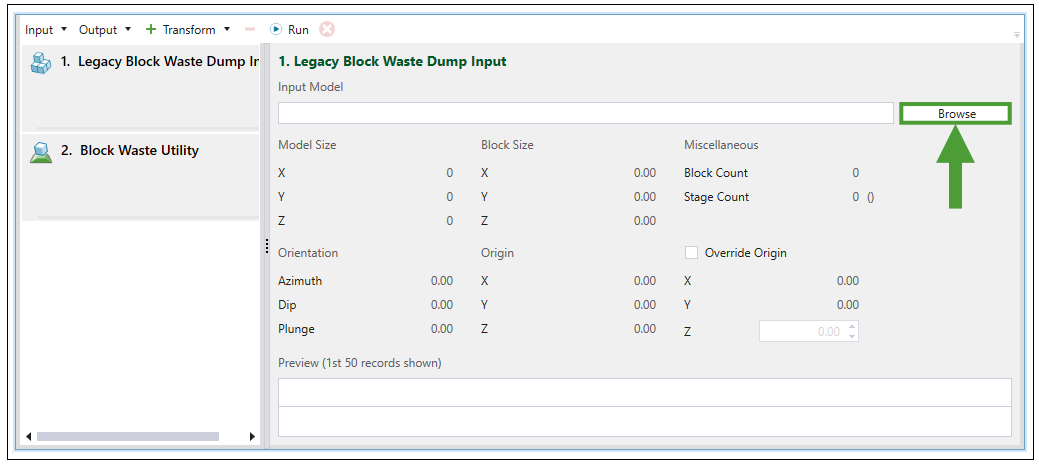Click the Block Waste Utility step icon
Viewport: 1039px width, 465px height.
(41, 151)
